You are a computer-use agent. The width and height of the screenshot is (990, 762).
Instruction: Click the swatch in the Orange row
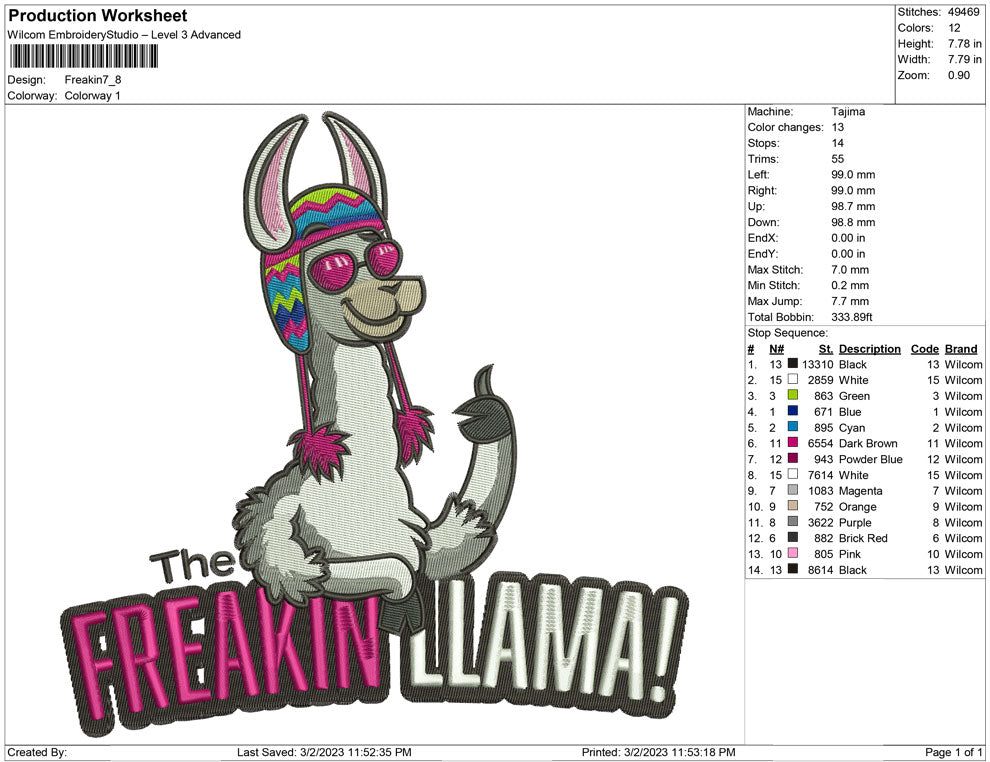coord(792,506)
